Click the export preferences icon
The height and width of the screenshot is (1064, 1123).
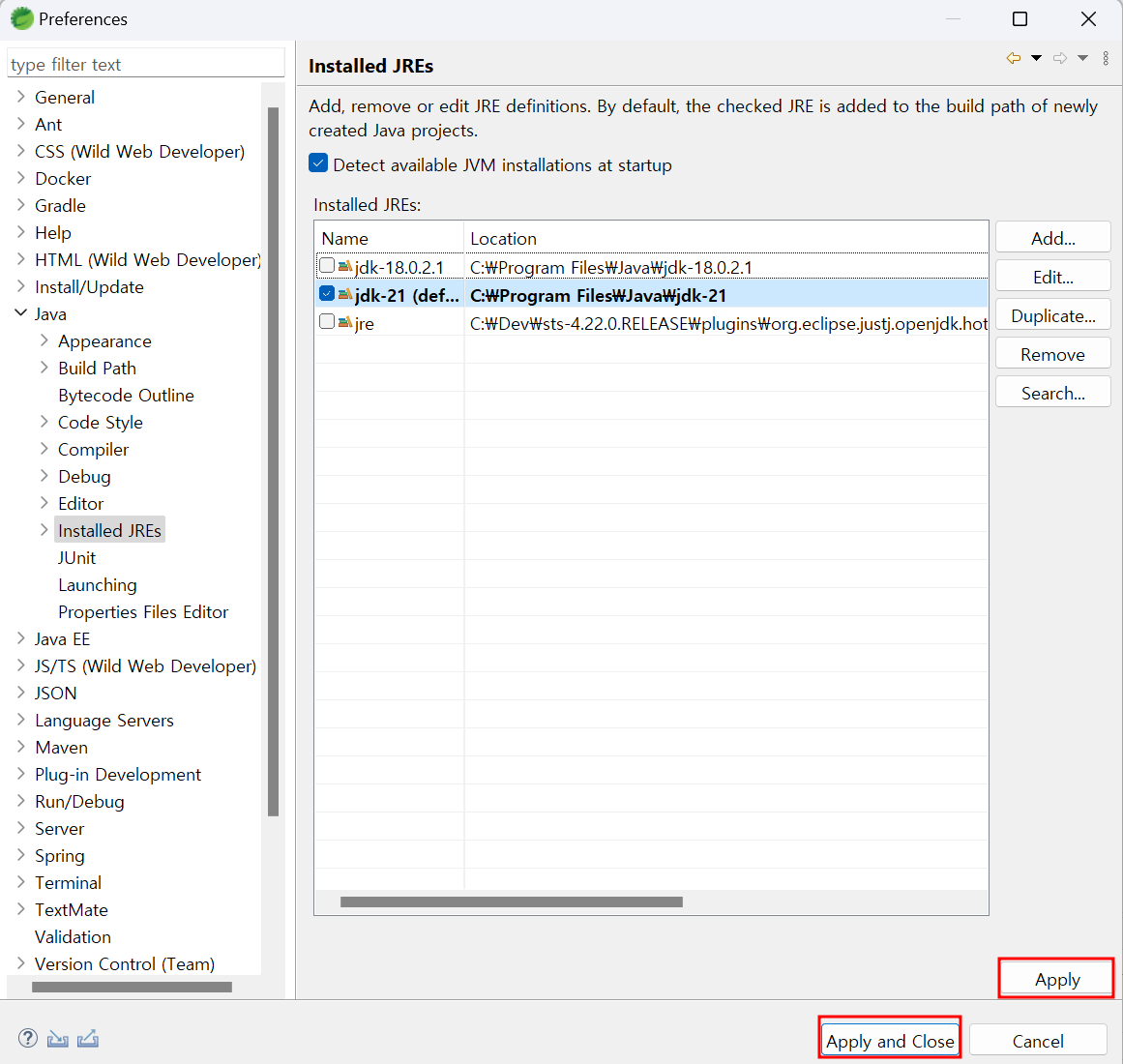point(88,1038)
